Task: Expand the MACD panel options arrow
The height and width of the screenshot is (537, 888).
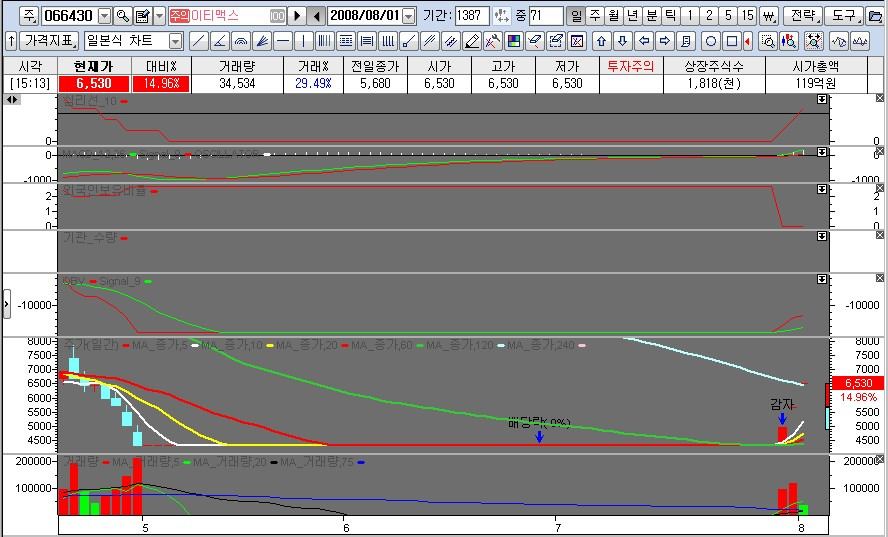Action: 822,152
